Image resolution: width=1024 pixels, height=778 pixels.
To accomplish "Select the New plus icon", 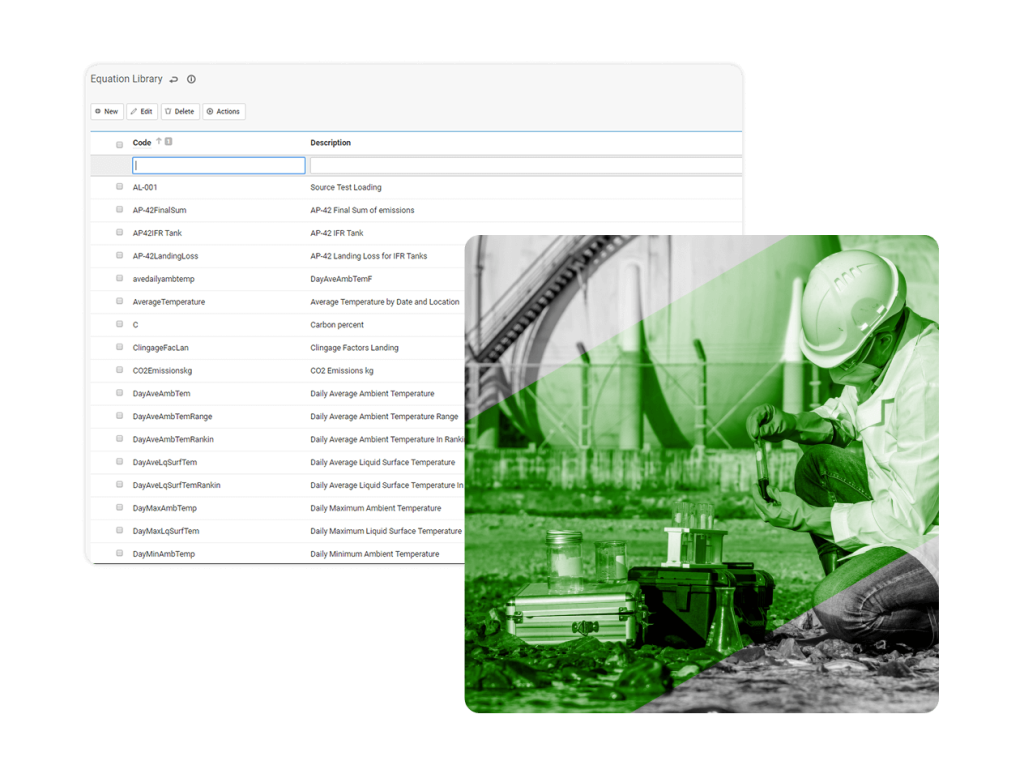I will [x=98, y=112].
